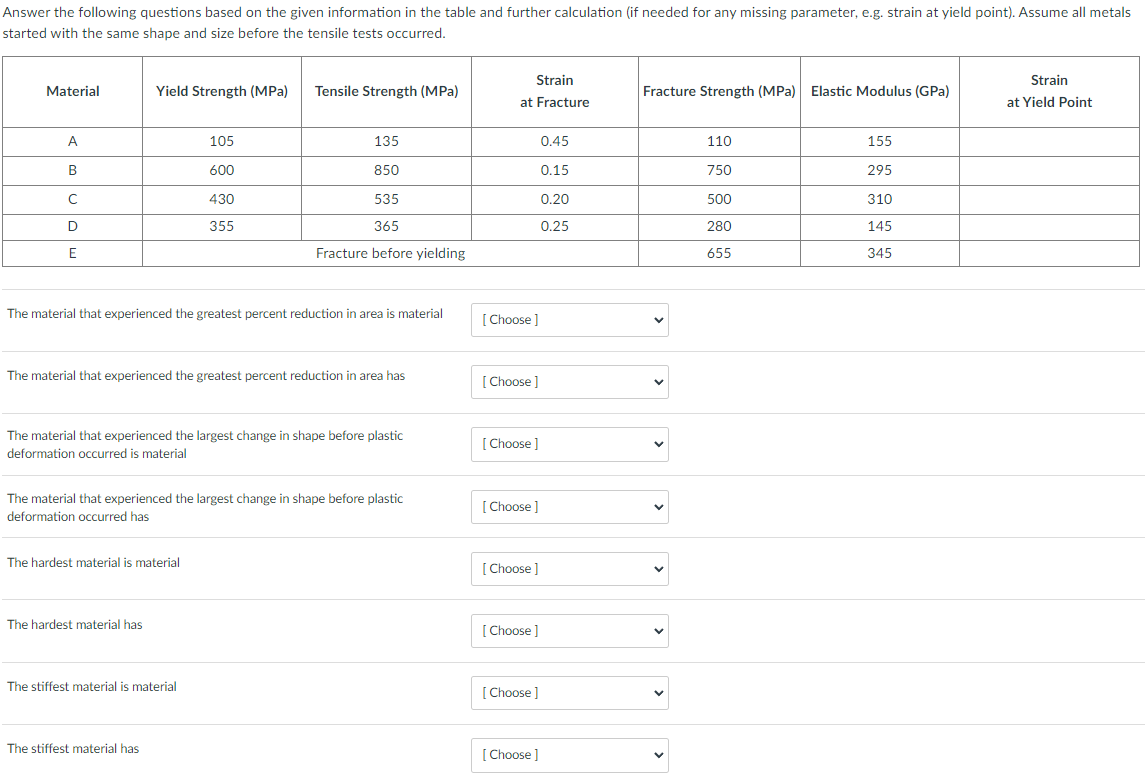Open the dropdown after 'The hardest material has'
The height and width of the screenshot is (782, 1145).
(569, 631)
